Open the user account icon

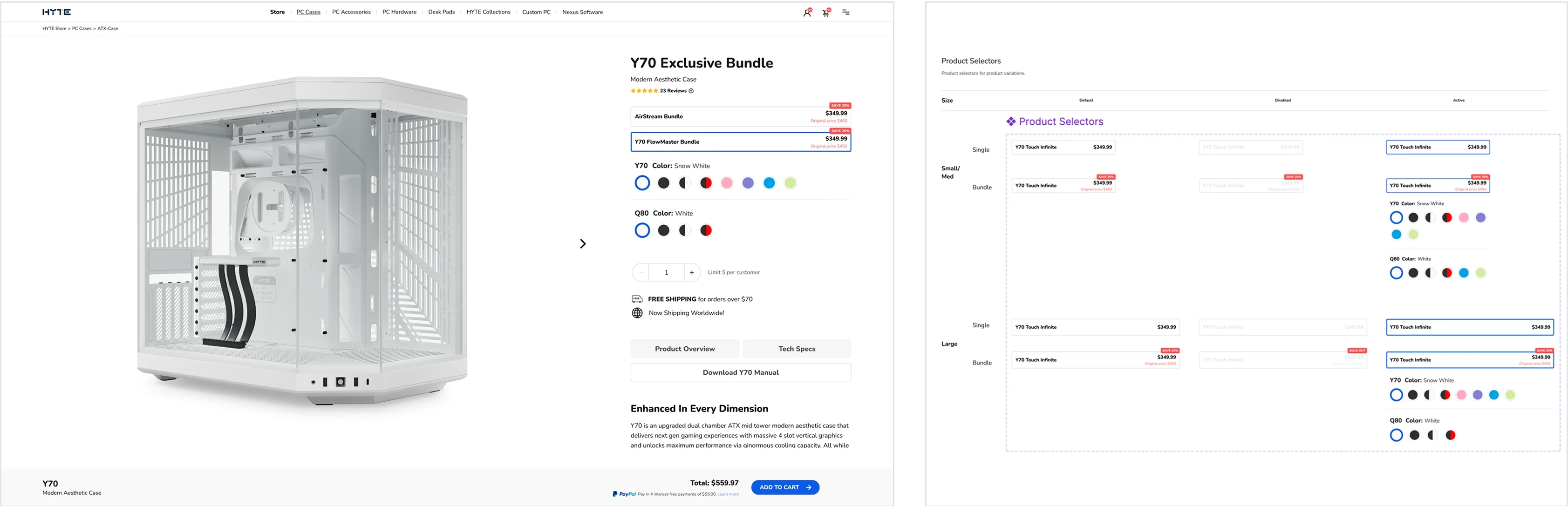pyautogui.click(x=806, y=12)
